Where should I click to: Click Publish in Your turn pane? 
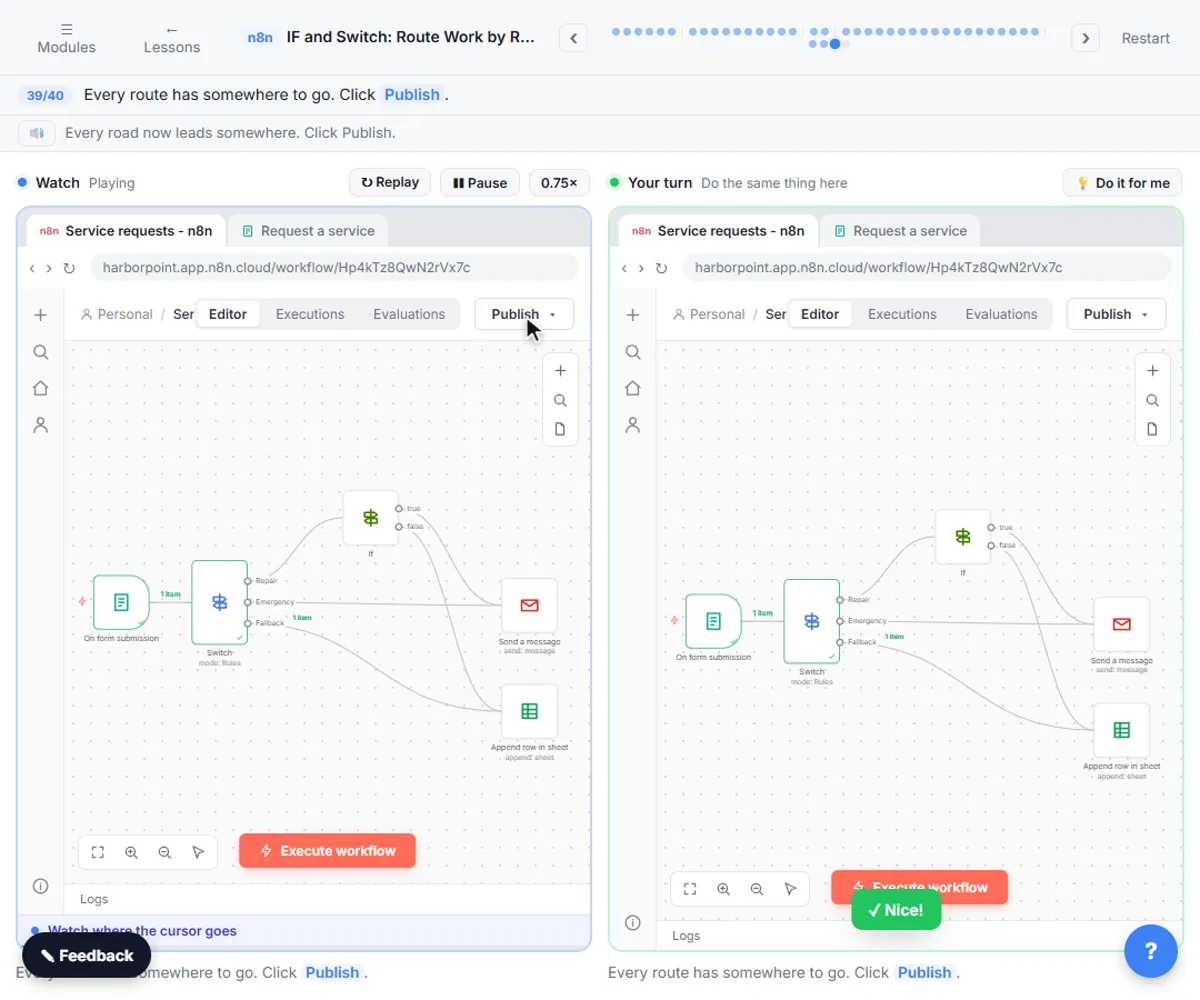[x=1107, y=314]
